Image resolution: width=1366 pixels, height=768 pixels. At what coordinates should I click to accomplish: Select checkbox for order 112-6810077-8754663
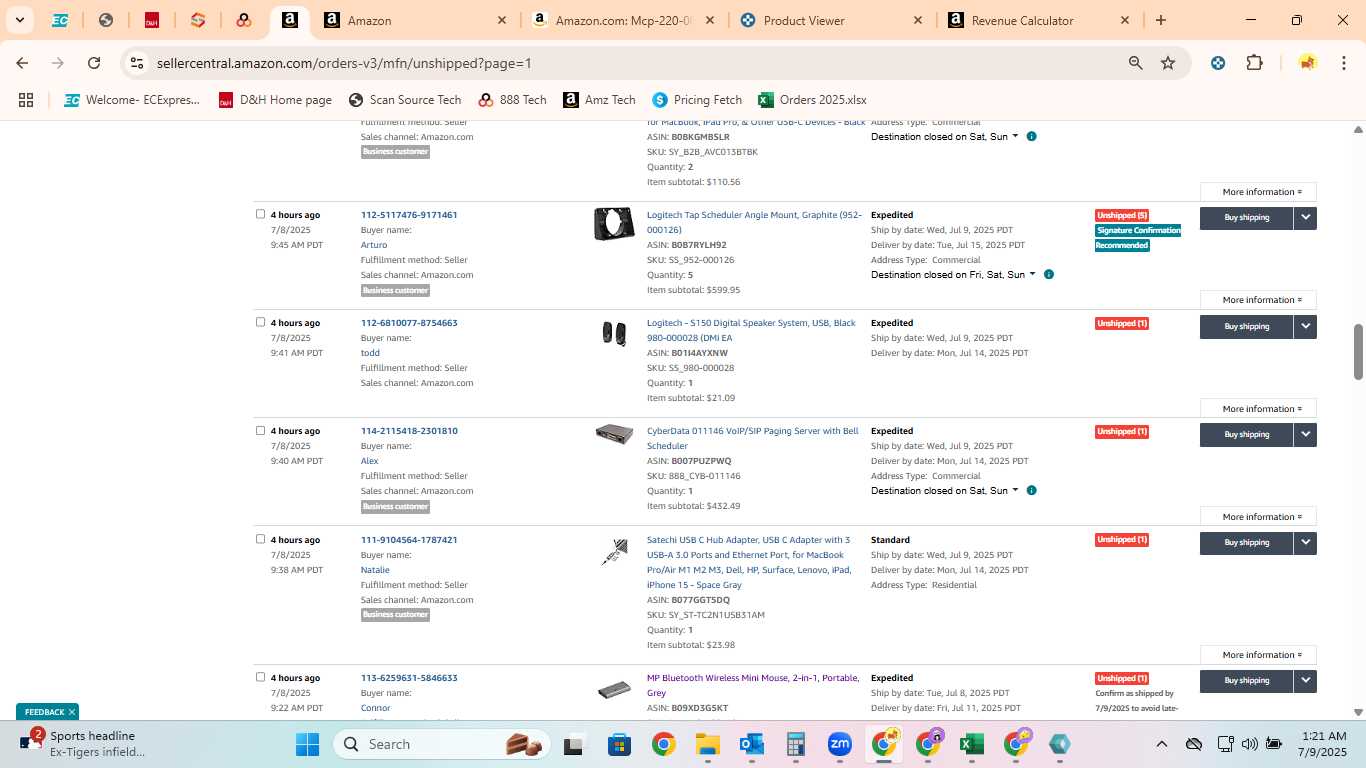point(260,322)
